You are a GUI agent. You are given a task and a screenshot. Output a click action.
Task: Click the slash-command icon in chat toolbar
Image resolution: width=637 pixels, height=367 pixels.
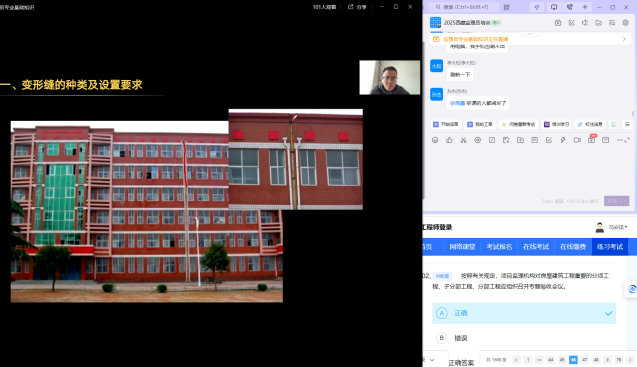(492, 140)
